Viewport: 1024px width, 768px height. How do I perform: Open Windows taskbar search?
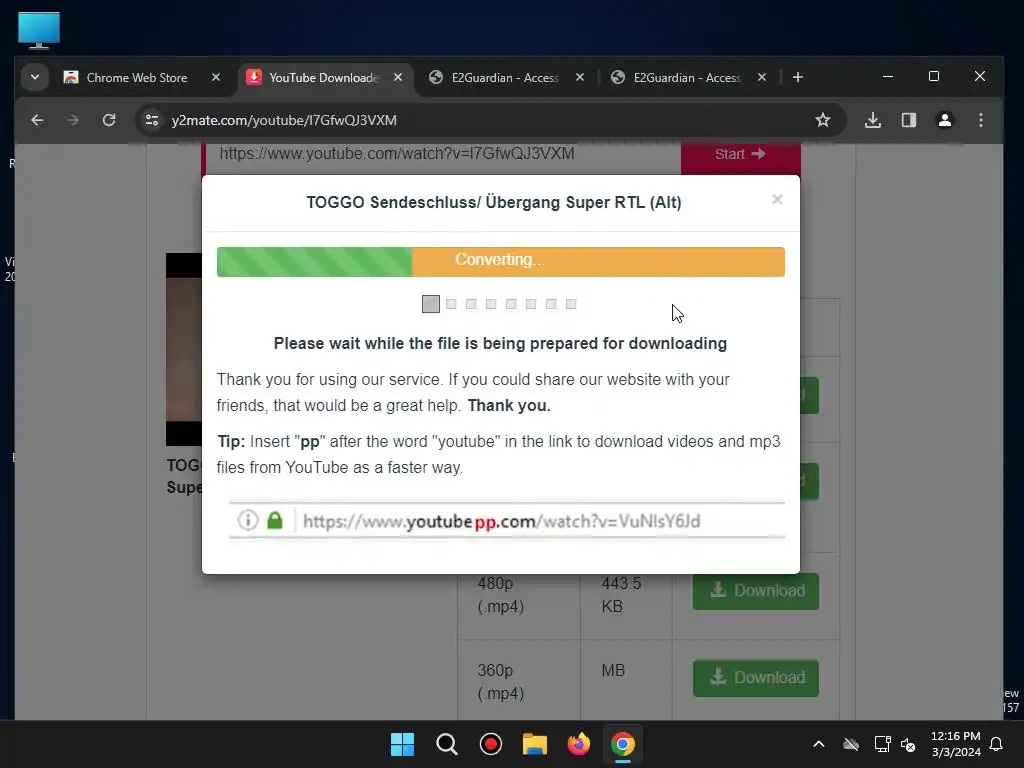447,744
